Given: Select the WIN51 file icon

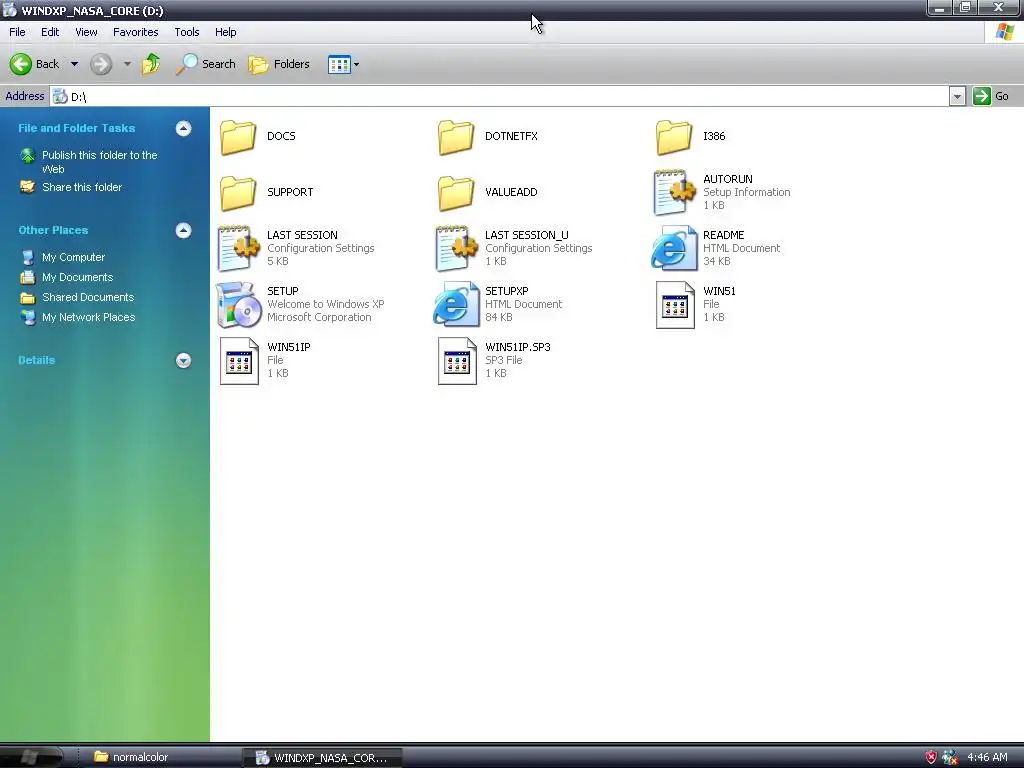Looking at the screenshot, I should (675, 304).
